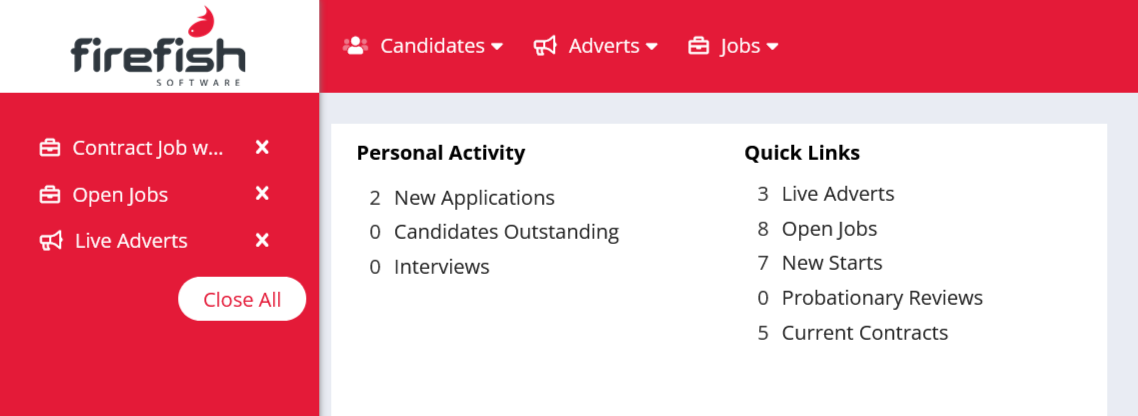The width and height of the screenshot is (1138, 416).
Task: Click briefcase icon beside Contract Job tab
Action: pos(49,148)
